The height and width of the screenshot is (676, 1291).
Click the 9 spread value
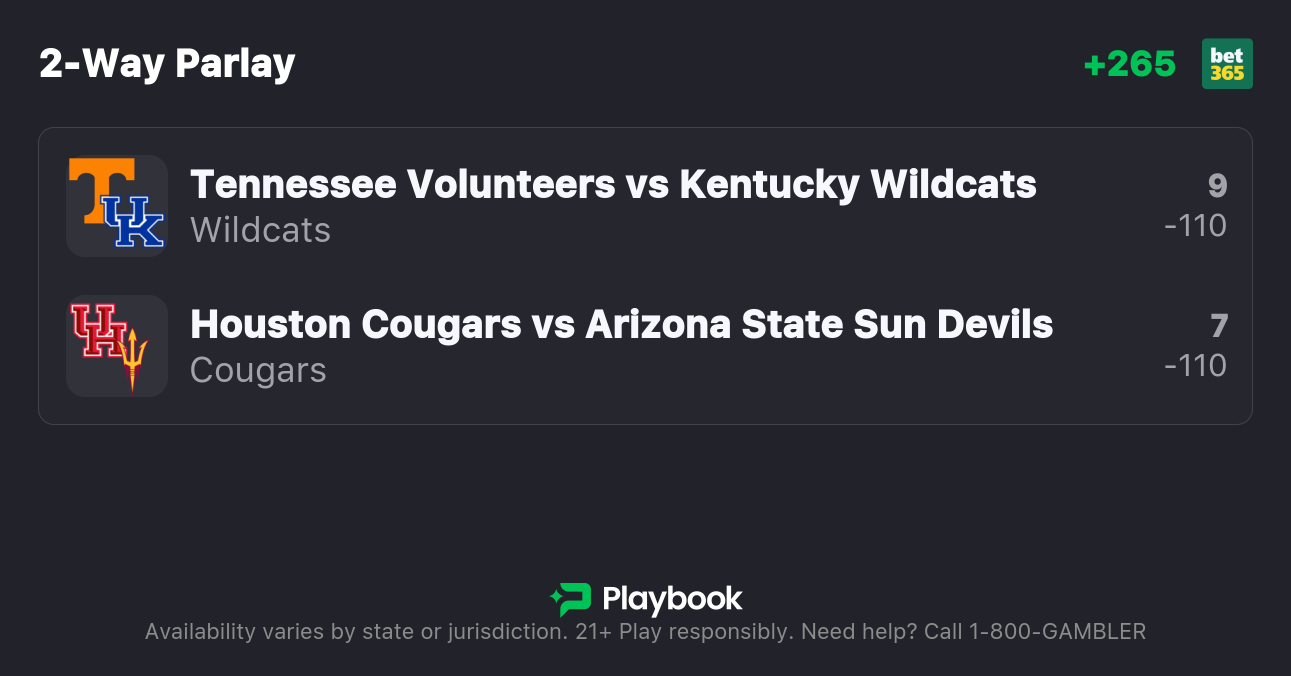[x=1217, y=186]
